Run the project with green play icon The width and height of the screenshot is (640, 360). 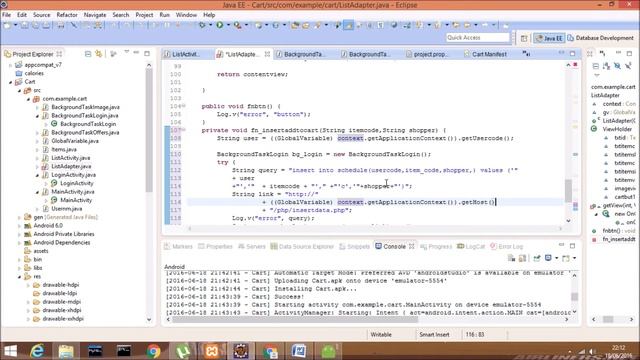220,25
